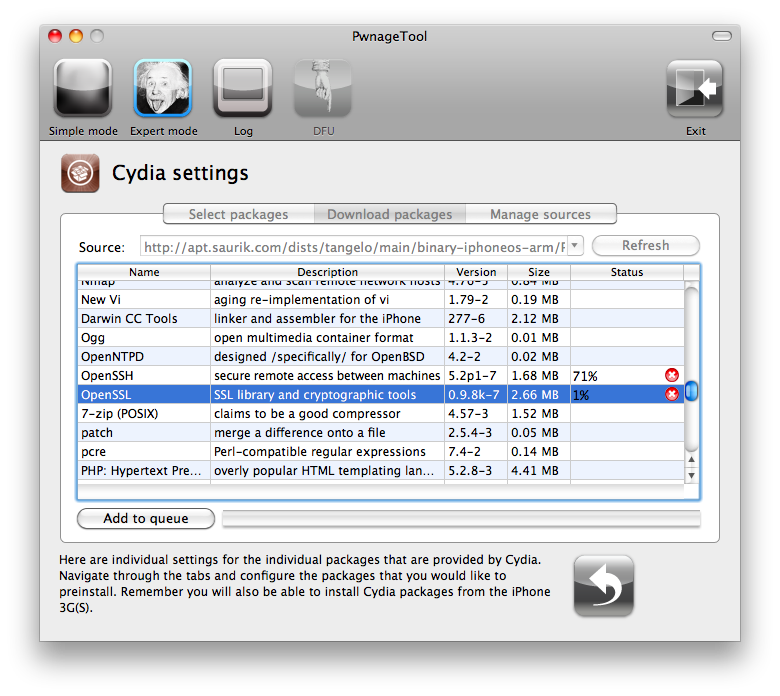Sort packages by Name column header

pos(144,272)
